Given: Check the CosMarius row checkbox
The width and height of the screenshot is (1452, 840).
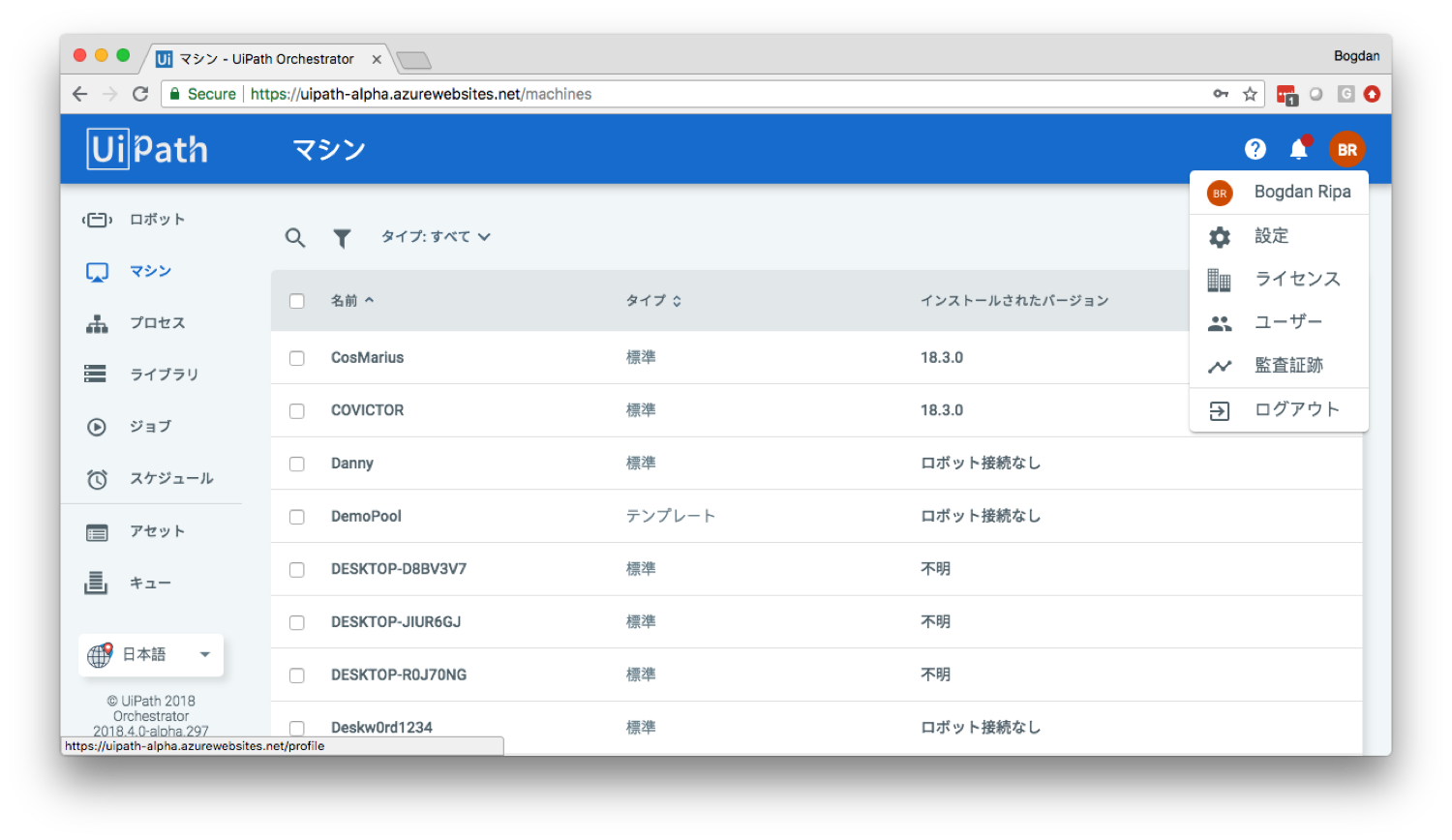Looking at the screenshot, I should point(297,358).
